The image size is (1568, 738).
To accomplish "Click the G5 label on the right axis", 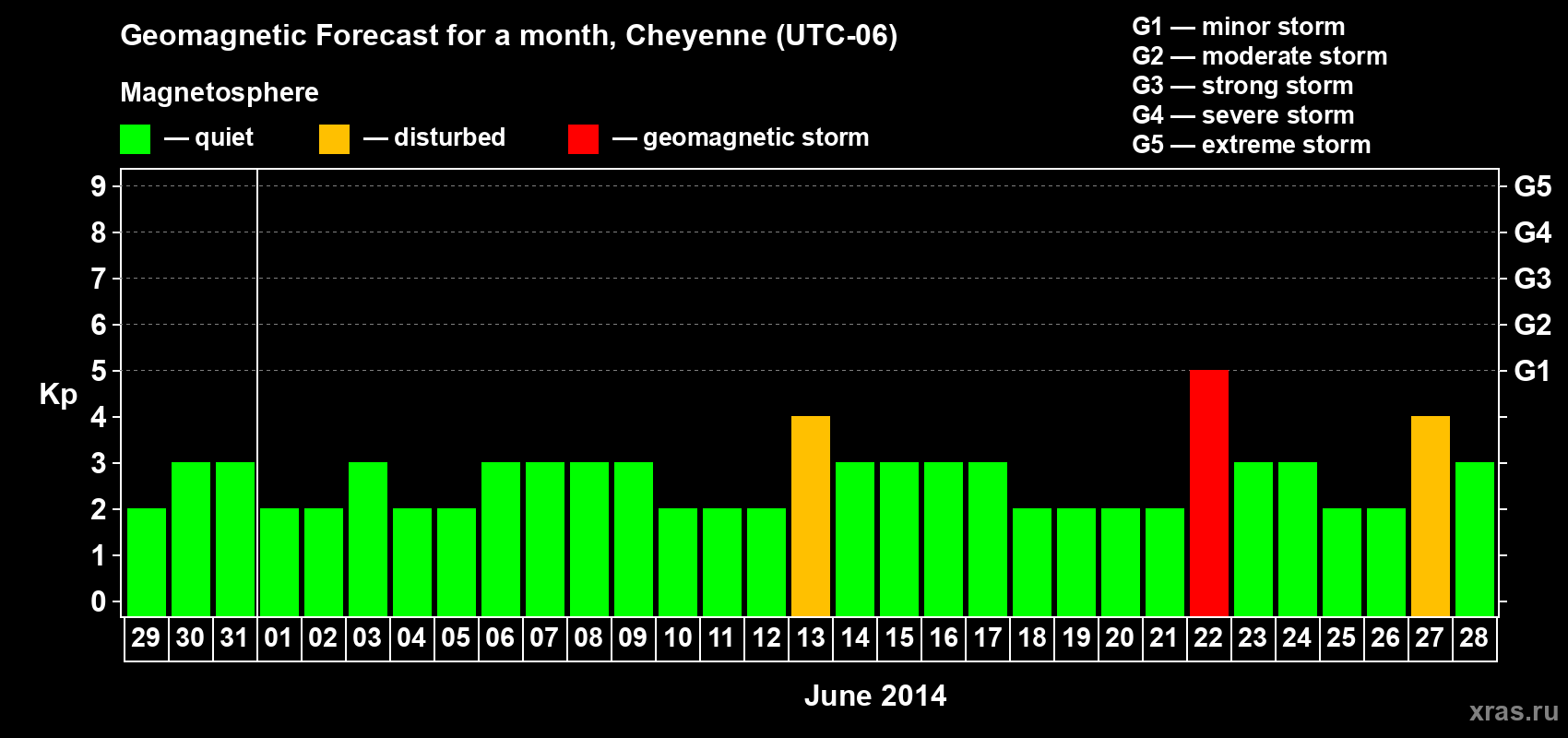I will [1532, 186].
